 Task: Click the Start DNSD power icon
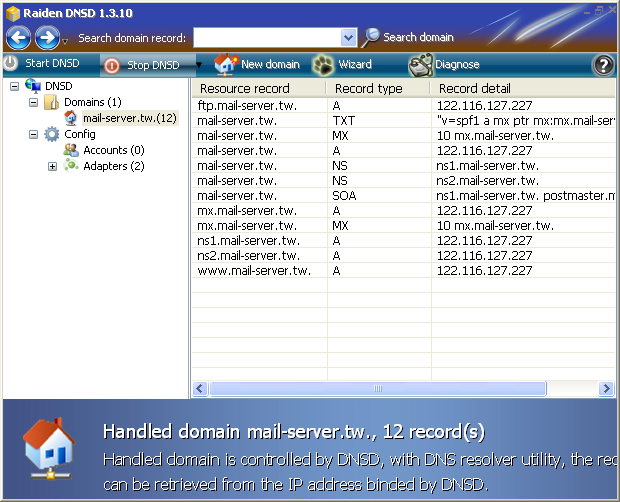pyautogui.click(x=11, y=63)
